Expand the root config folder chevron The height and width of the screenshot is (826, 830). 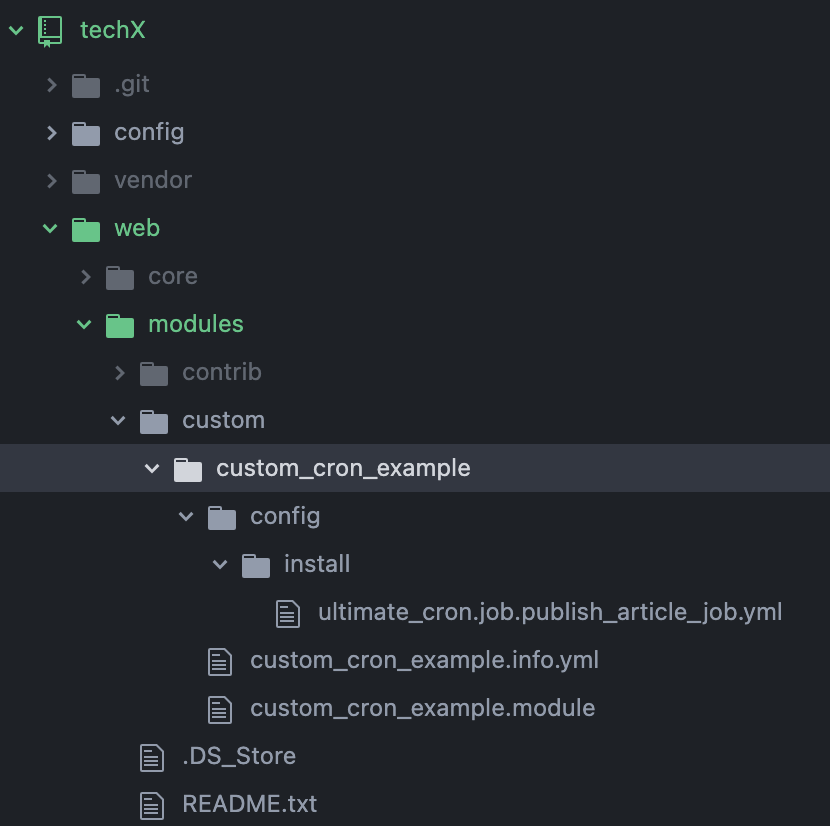point(51,133)
